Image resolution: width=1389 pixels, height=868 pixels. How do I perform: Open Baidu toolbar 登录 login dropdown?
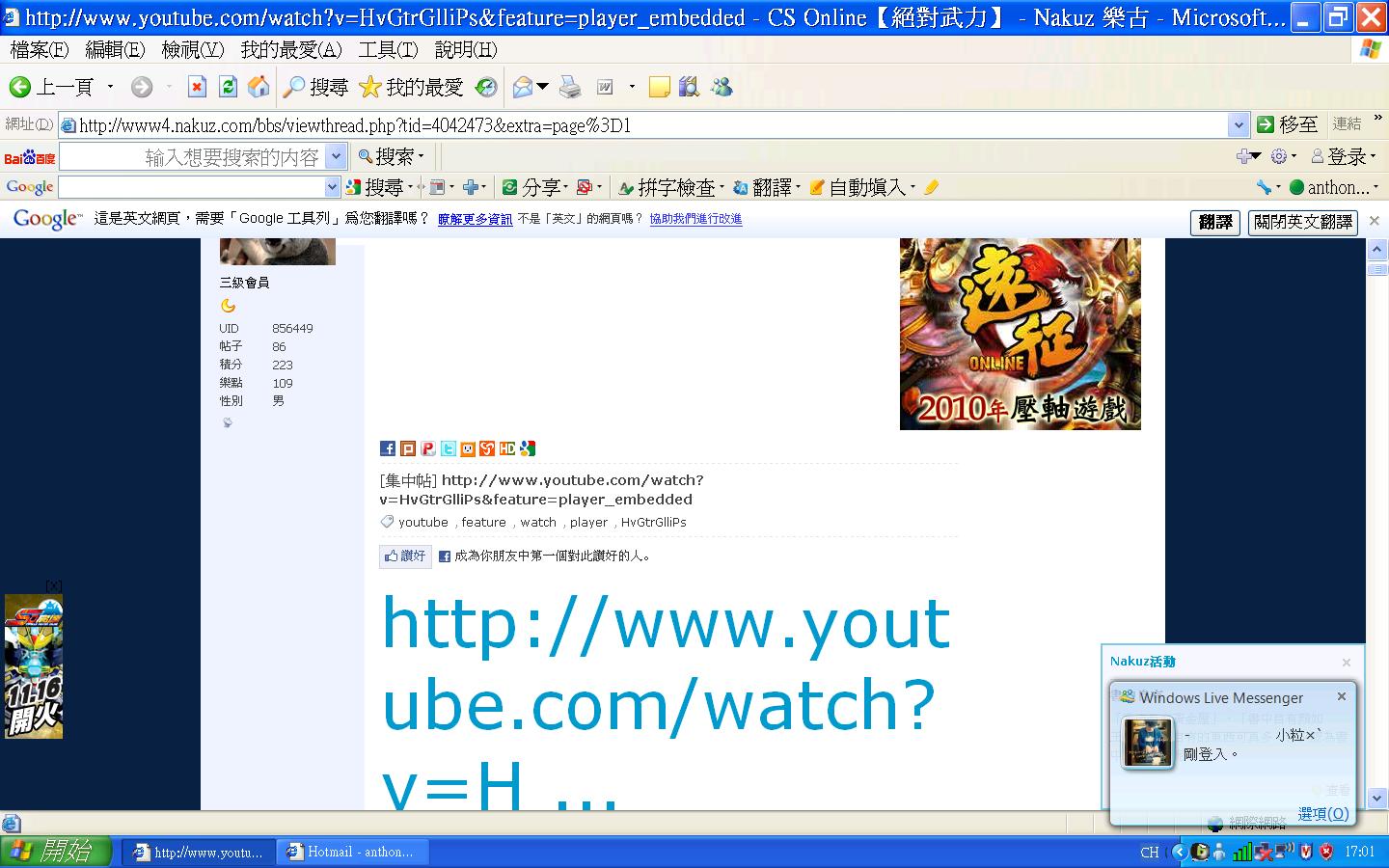click(x=1344, y=156)
